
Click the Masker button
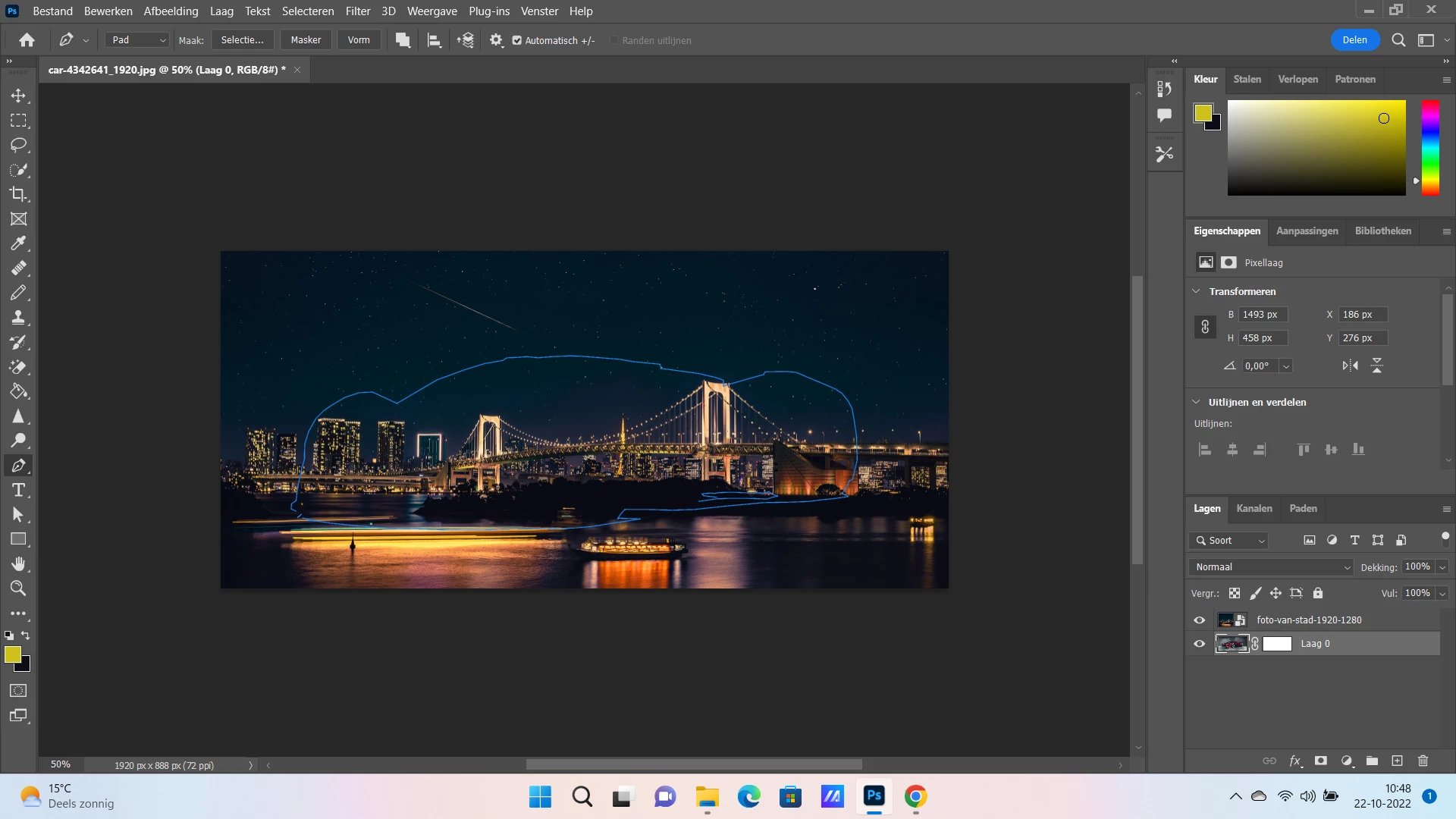coord(306,40)
